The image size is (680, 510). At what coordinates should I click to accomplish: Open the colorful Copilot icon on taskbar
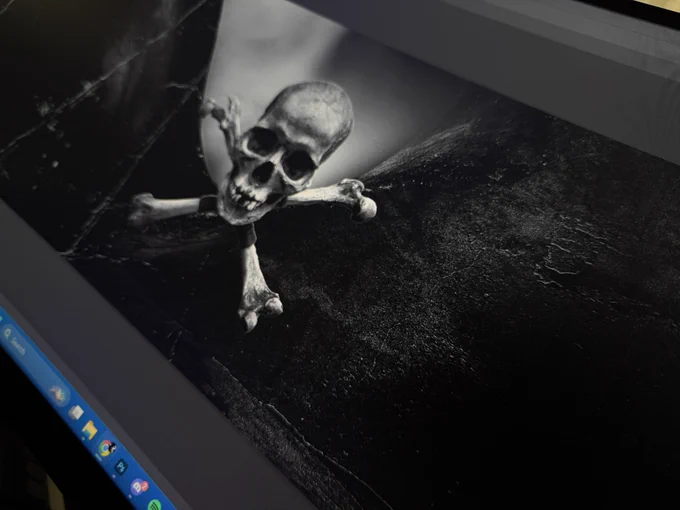58,394
